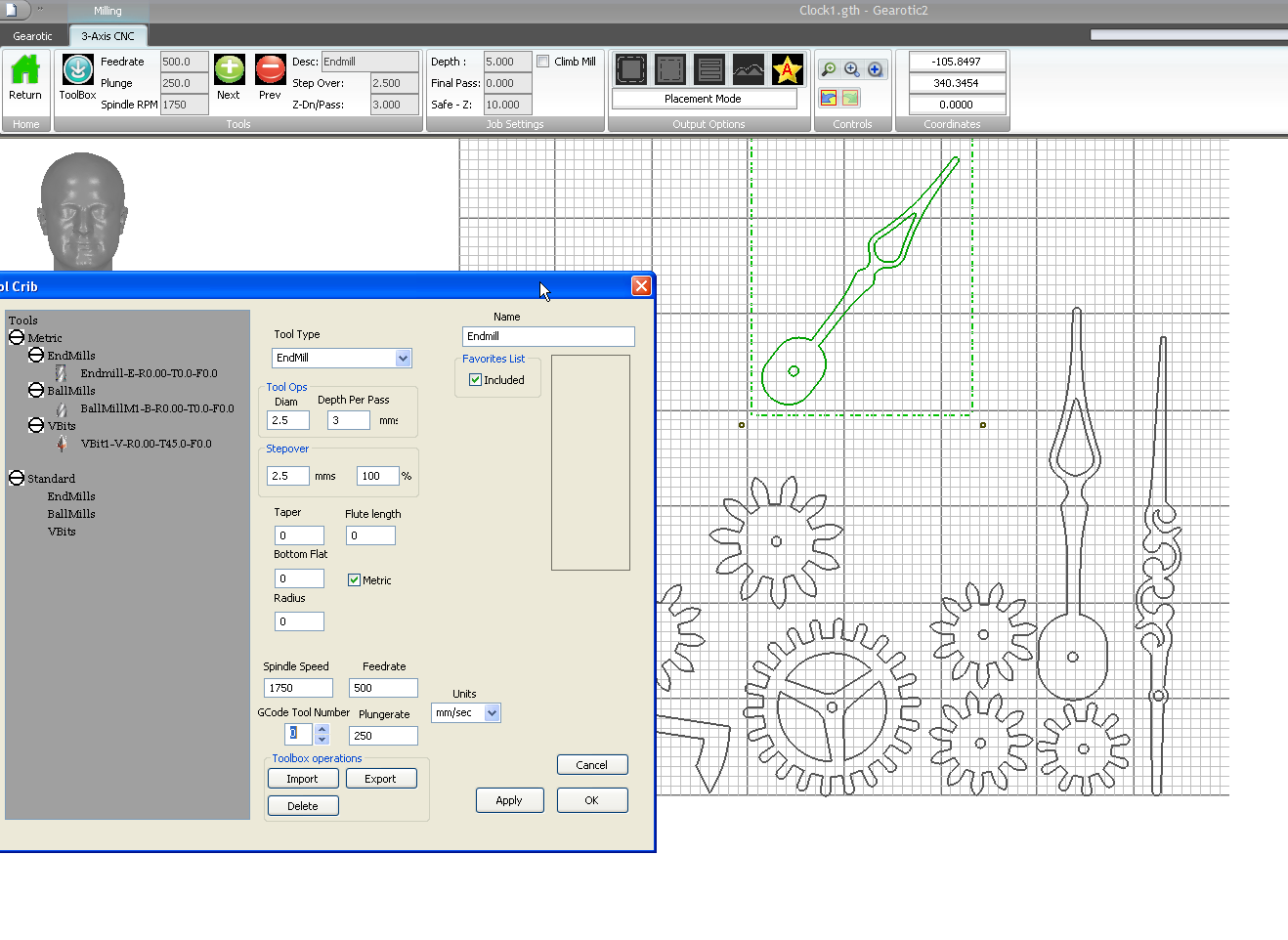Viewport: 1288px width, 940px height.
Task: Toggle the Metric checkbox
Action: (x=354, y=580)
